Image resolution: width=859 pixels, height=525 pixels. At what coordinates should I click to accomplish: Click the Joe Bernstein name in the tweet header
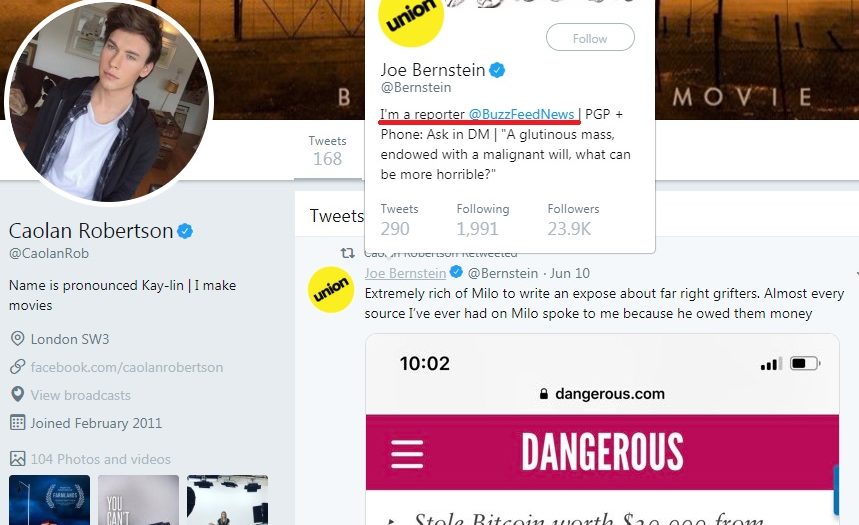(x=405, y=273)
